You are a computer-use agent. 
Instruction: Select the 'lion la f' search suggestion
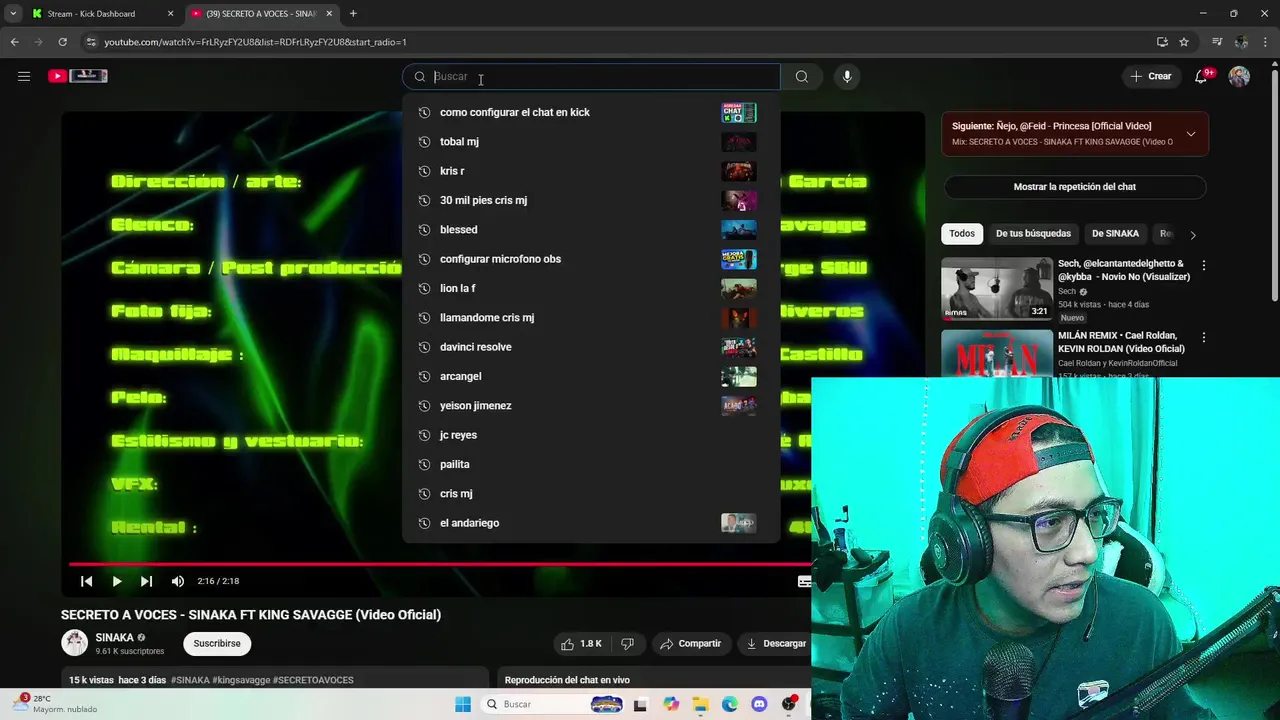pyautogui.click(x=591, y=288)
